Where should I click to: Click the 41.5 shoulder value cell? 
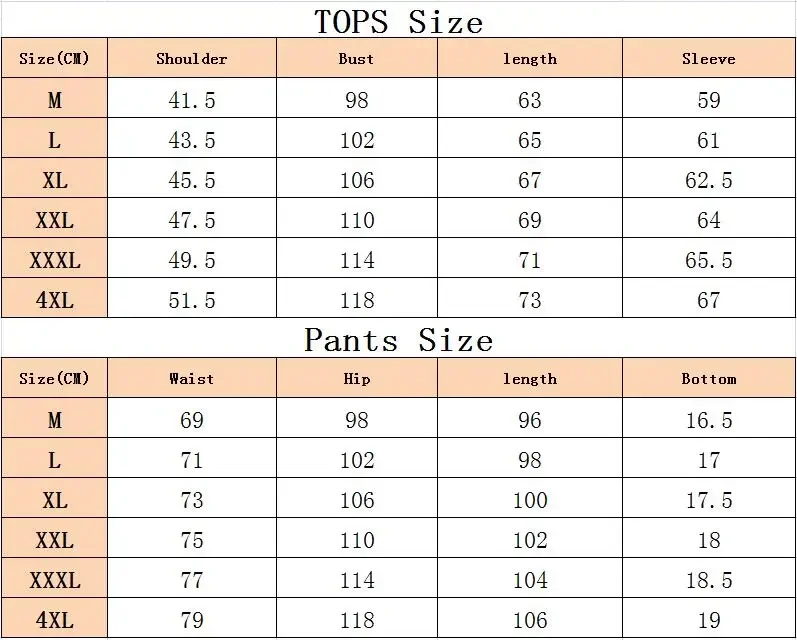click(x=191, y=100)
